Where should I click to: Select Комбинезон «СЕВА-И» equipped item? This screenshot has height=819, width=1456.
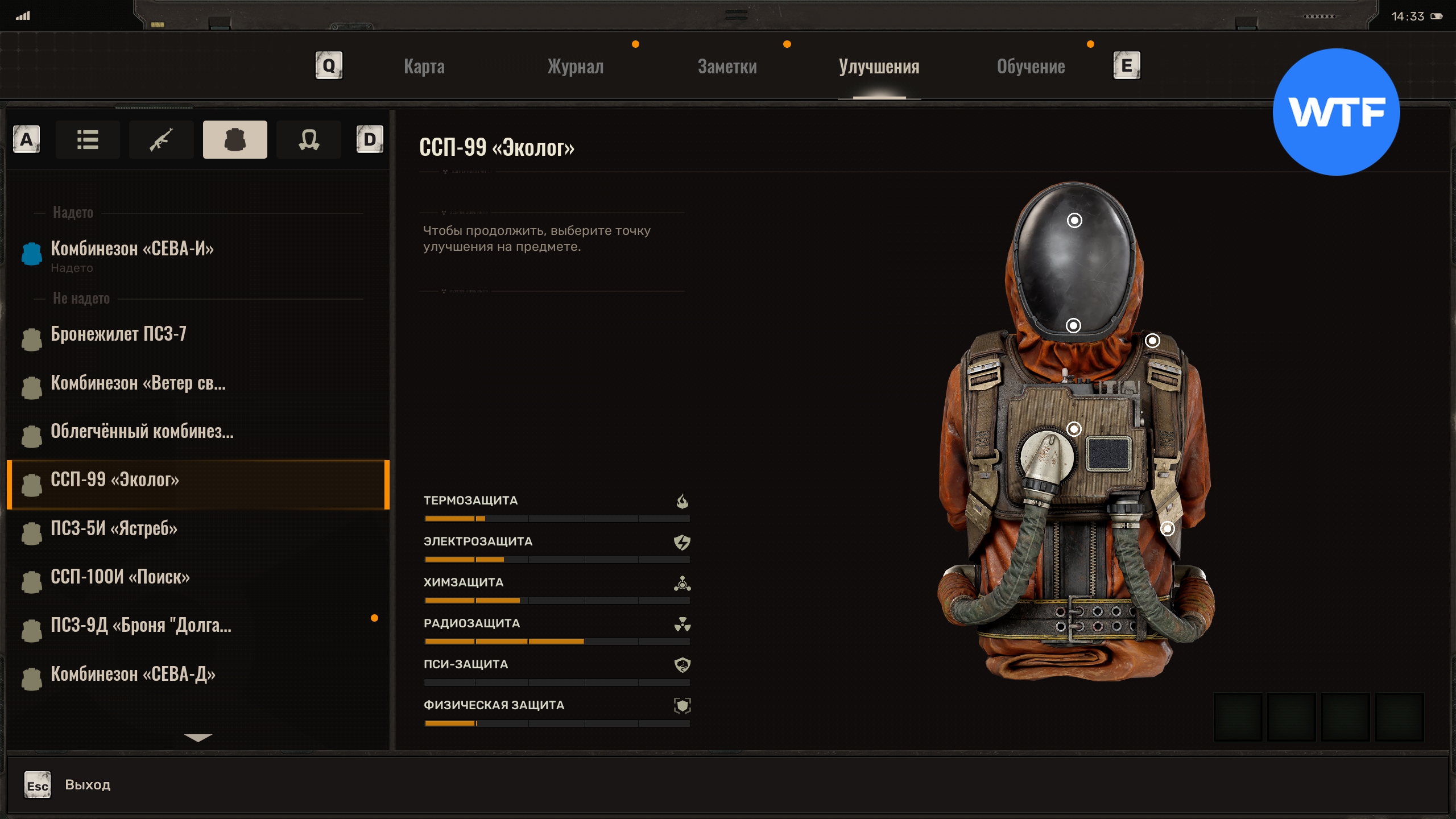[132, 249]
